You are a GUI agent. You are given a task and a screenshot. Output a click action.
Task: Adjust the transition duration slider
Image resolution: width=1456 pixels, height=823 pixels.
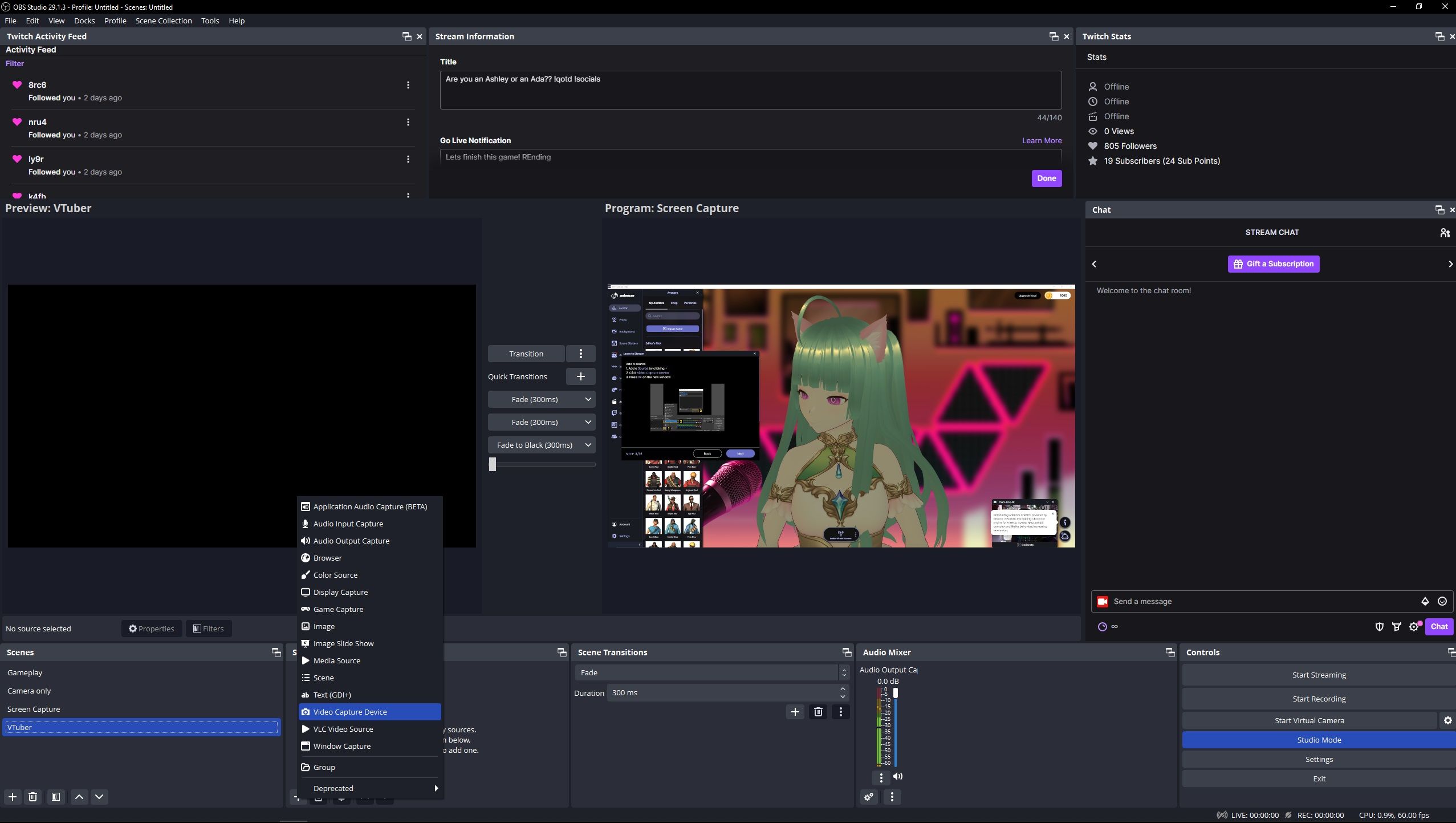[493, 464]
